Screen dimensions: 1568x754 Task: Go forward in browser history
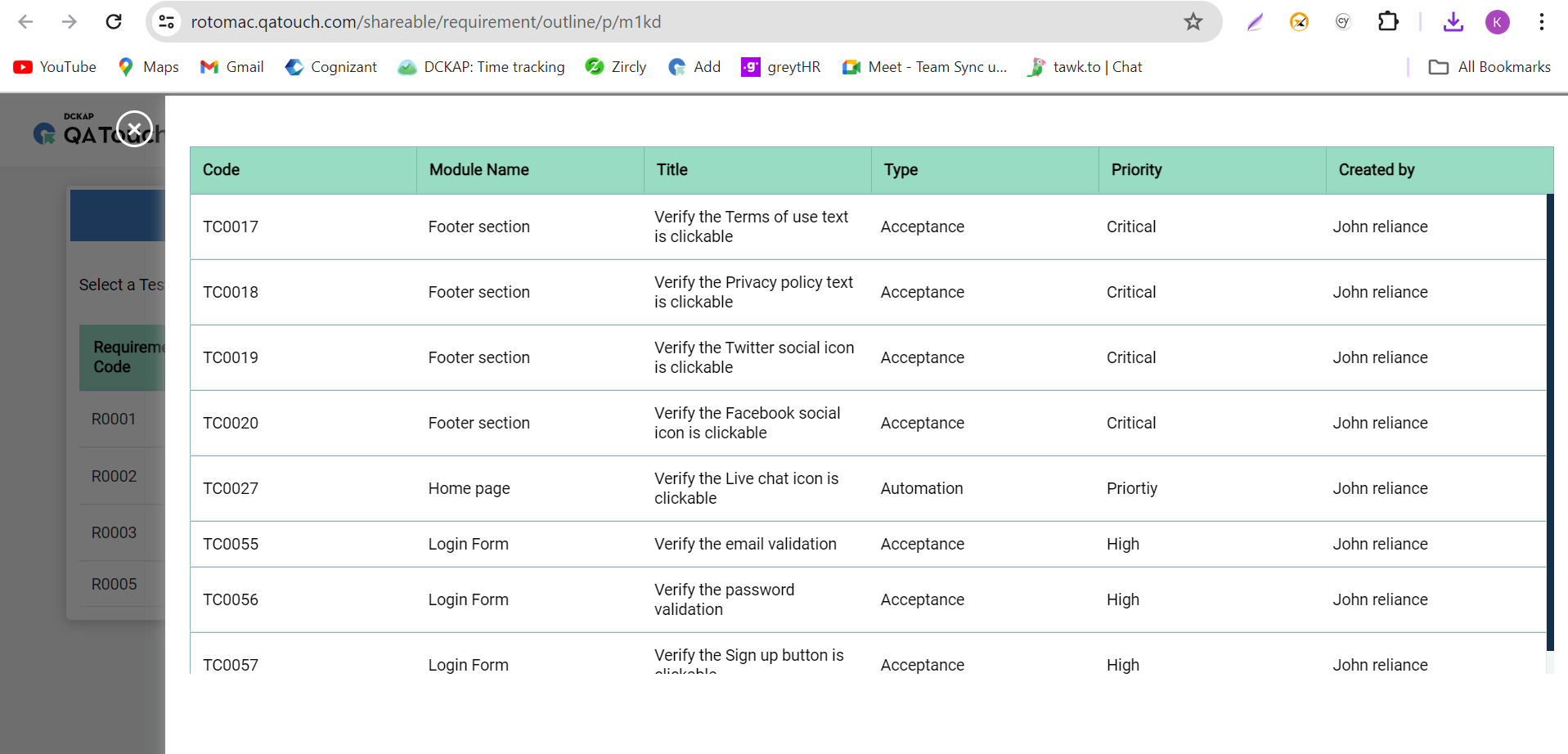pyautogui.click(x=70, y=22)
